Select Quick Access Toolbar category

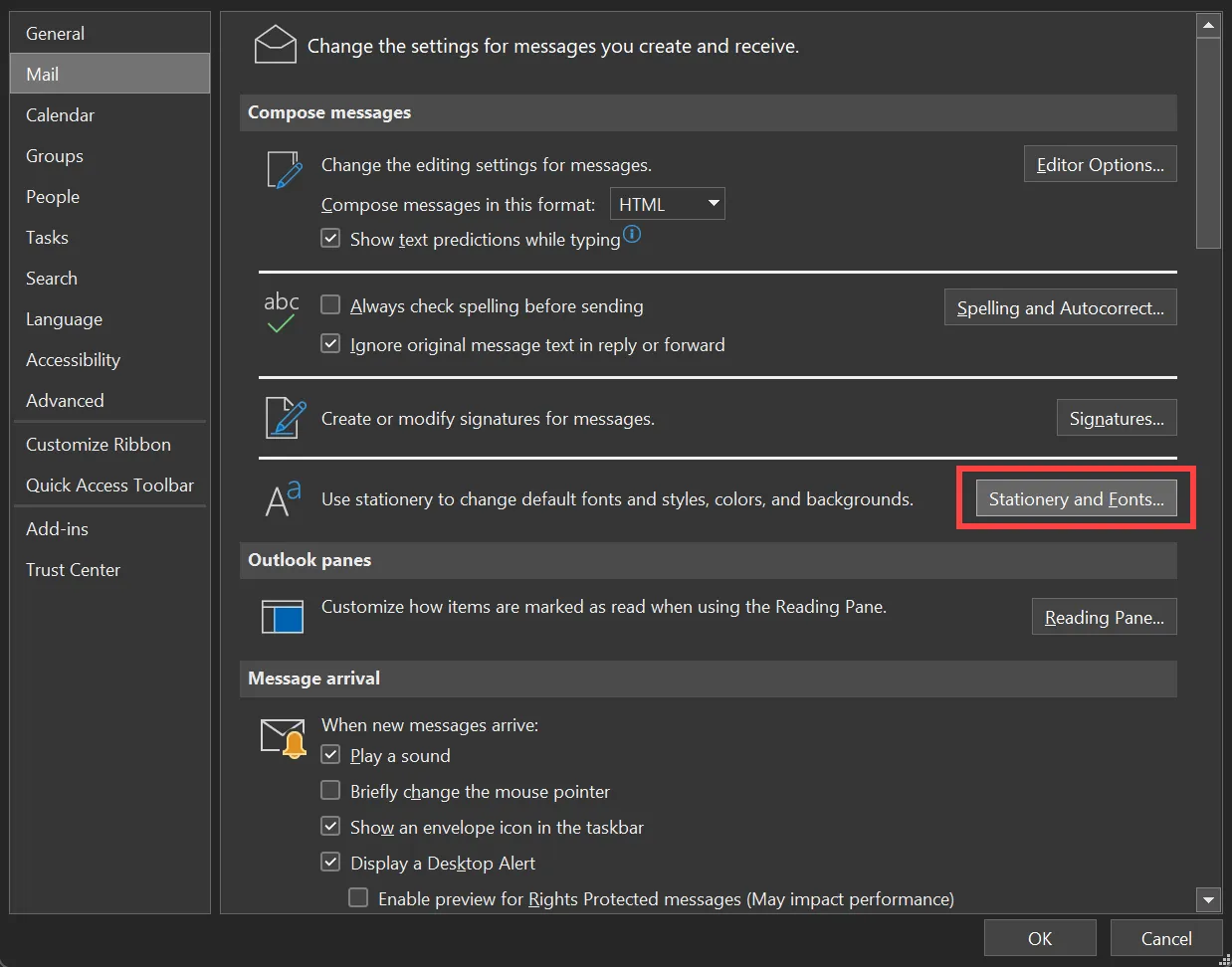109,484
